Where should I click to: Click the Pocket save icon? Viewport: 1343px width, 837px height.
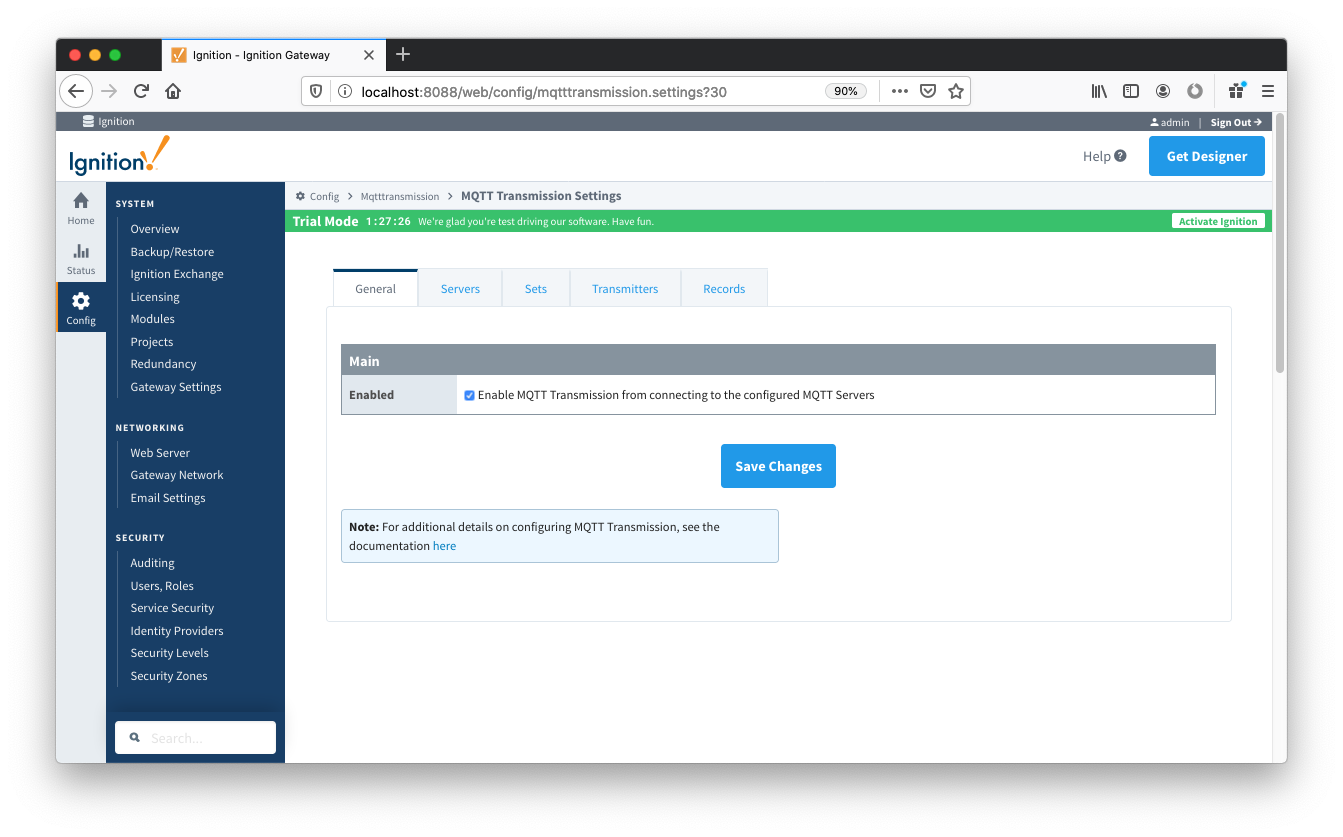tap(928, 91)
